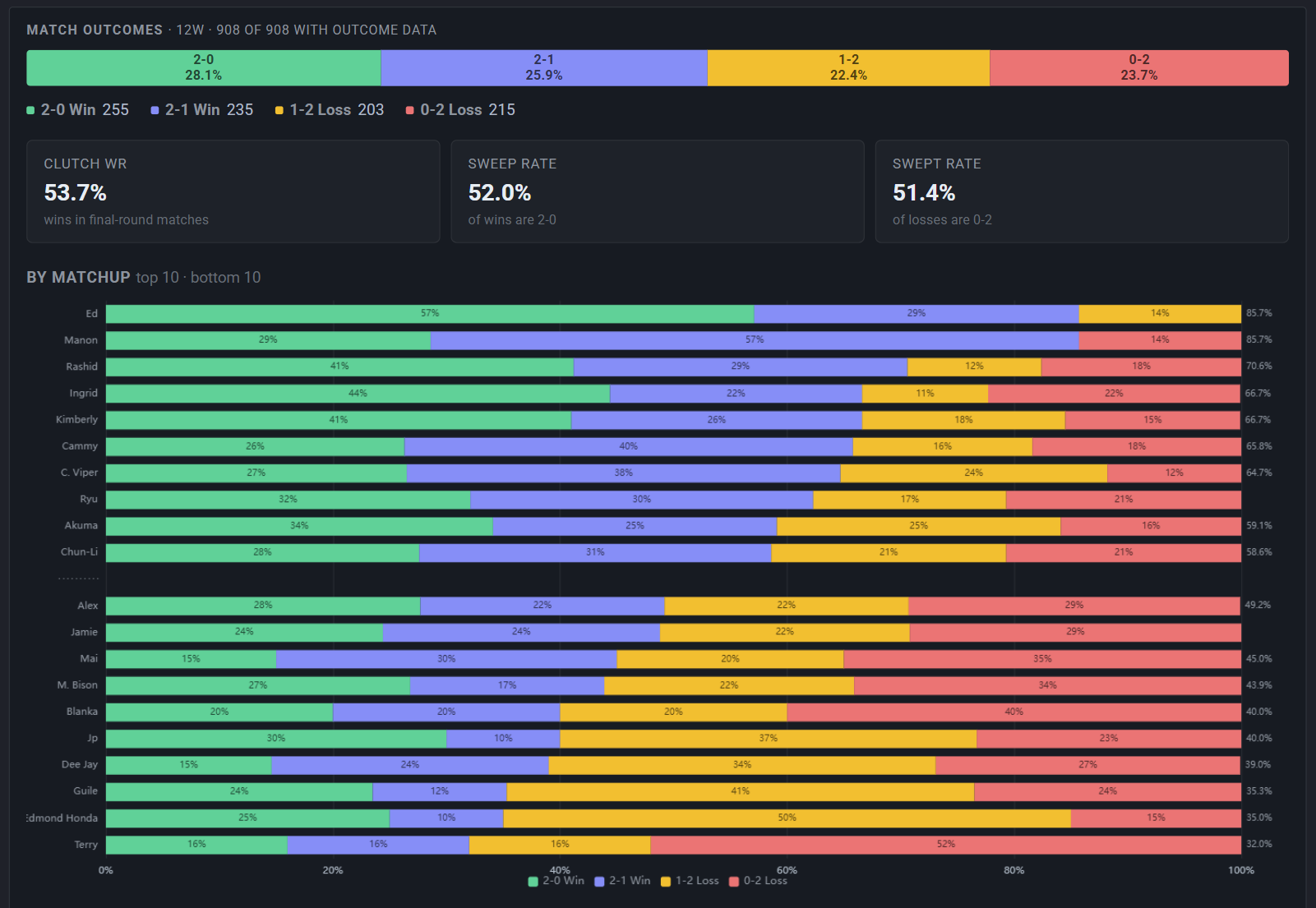Click the 'MATCH OUTCOMES' section heading

(95, 30)
